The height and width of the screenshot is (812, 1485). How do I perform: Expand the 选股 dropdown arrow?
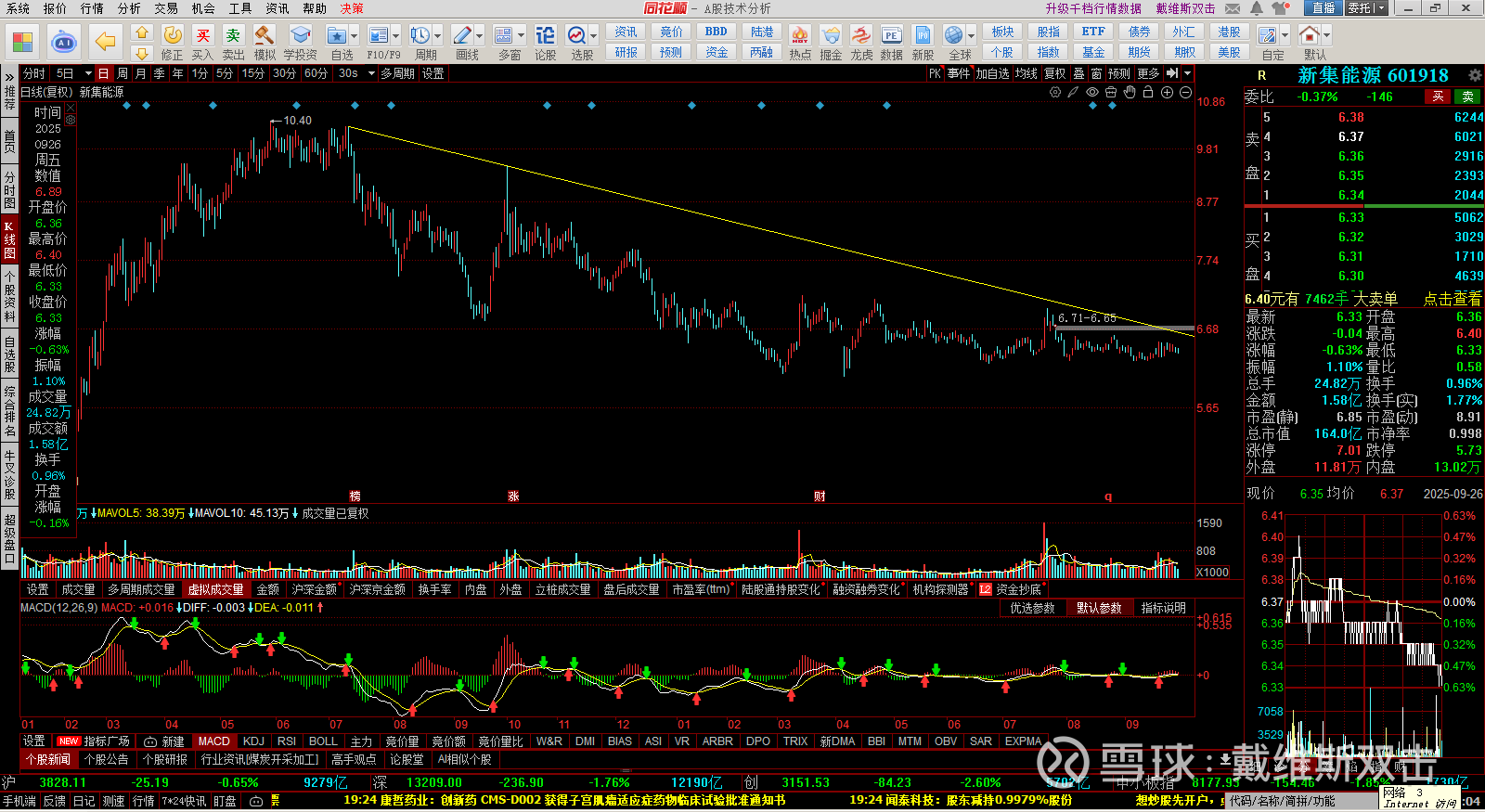coord(594,35)
